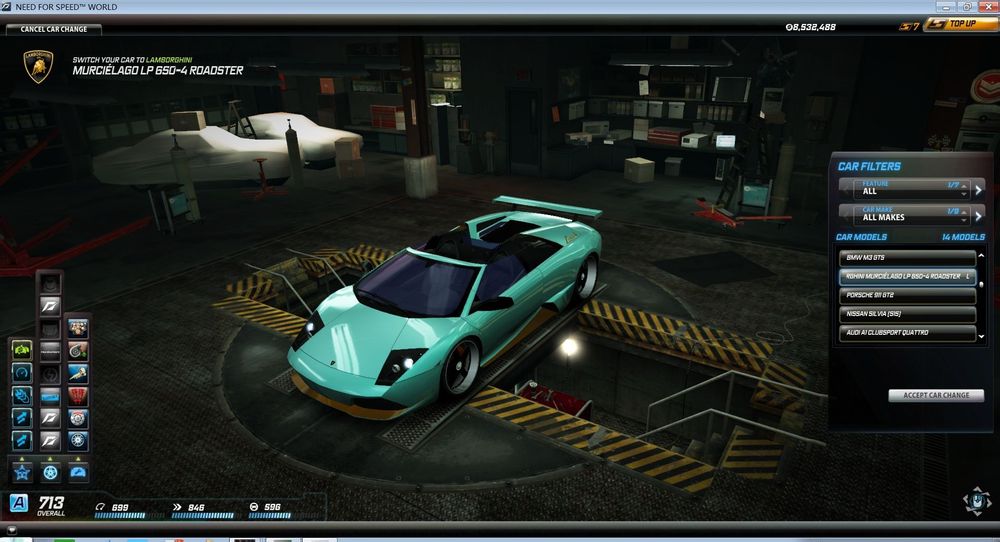
Task: Click the acceleration arrows icon beside 846
Action: [177, 507]
